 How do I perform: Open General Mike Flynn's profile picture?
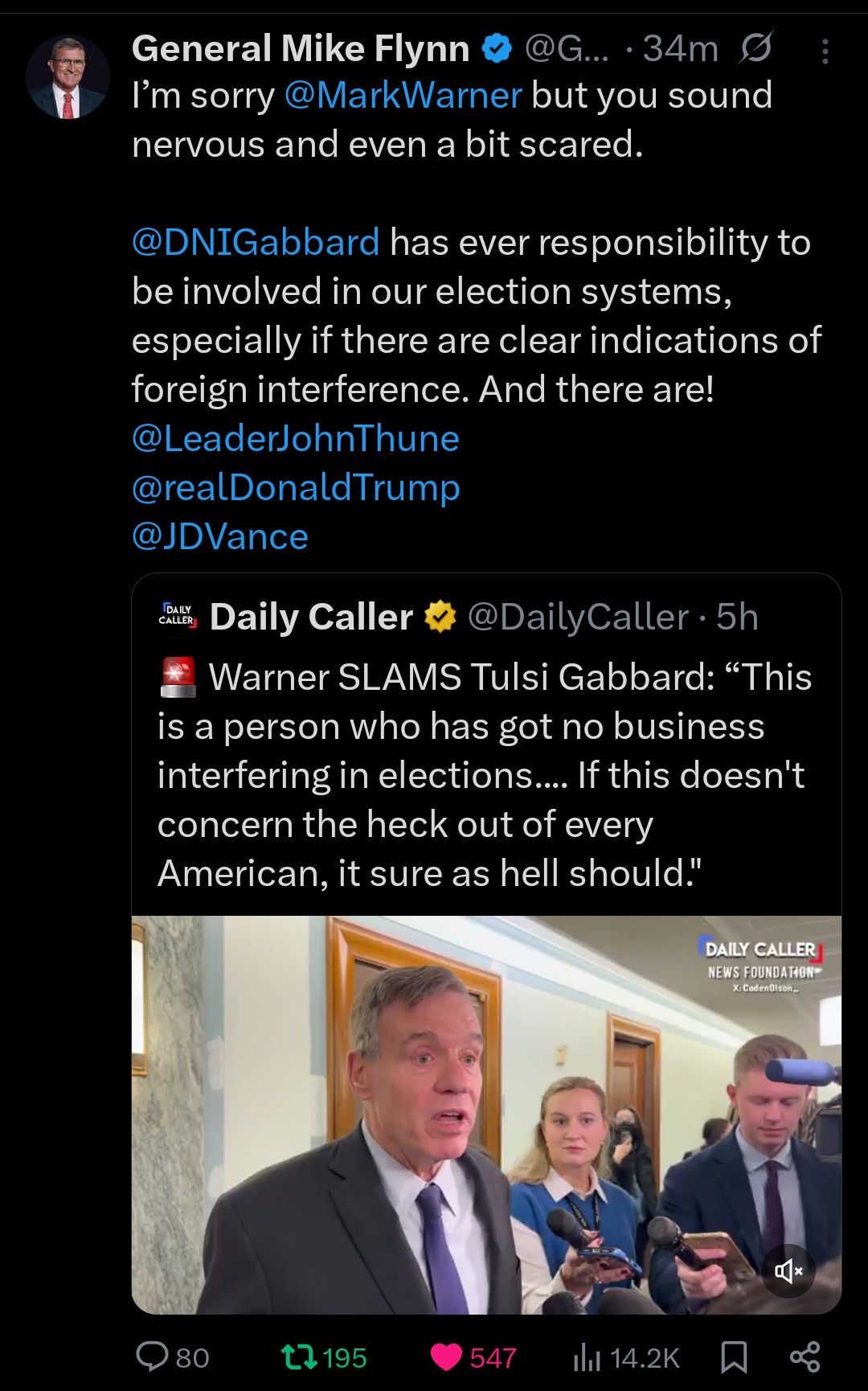[68, 78]
